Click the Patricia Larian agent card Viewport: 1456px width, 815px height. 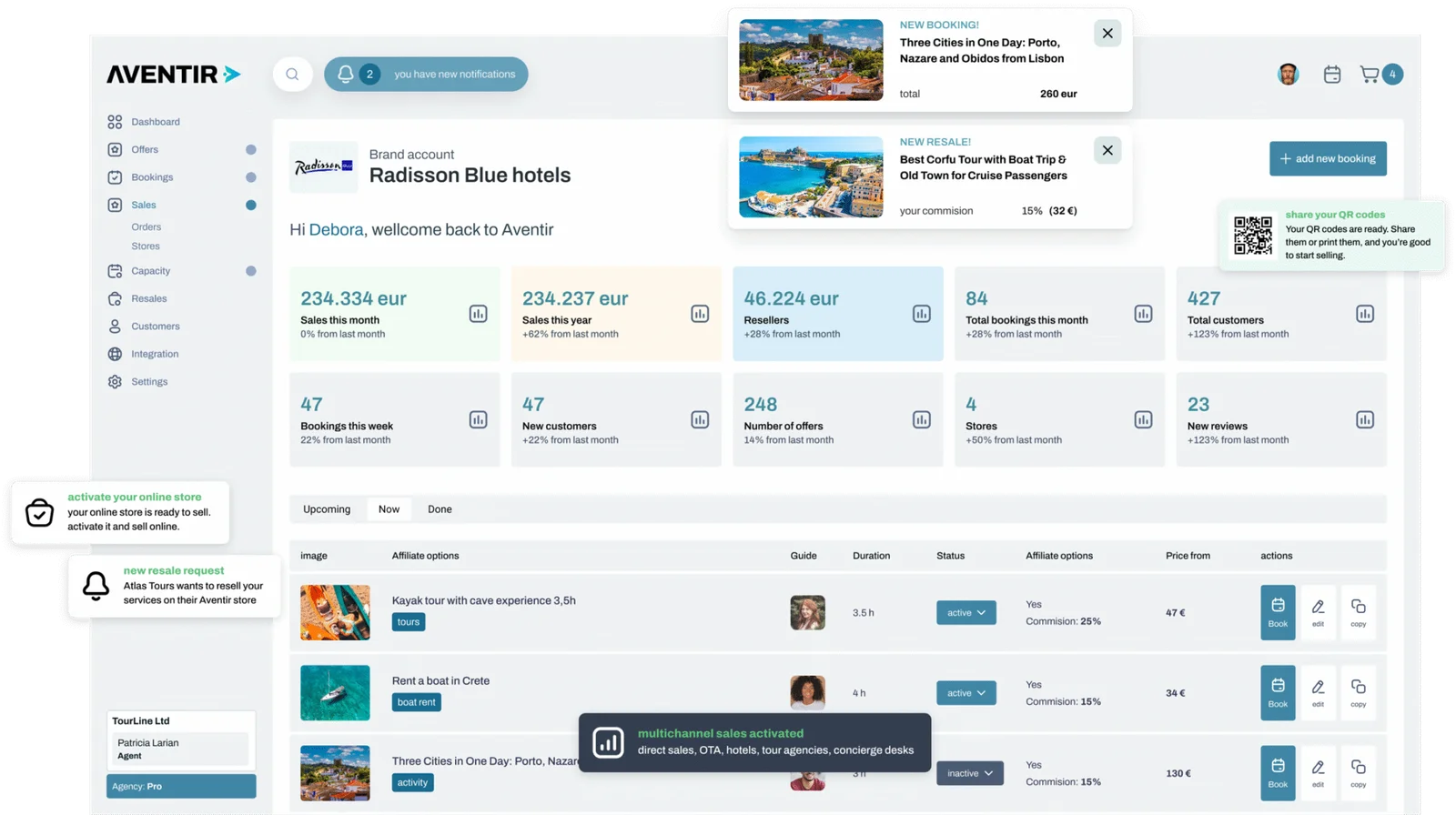[x=180, y=749]
